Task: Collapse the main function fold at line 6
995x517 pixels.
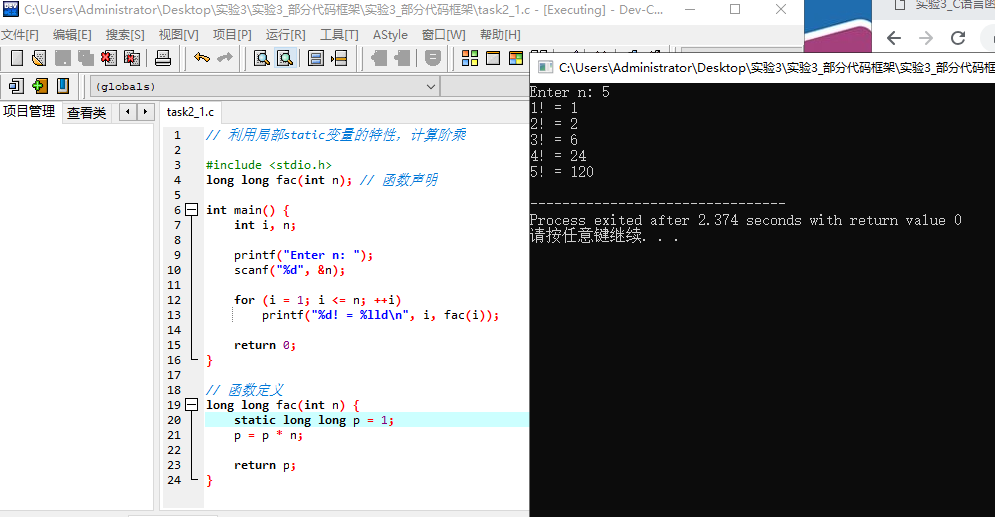Action: click(191, 210)
